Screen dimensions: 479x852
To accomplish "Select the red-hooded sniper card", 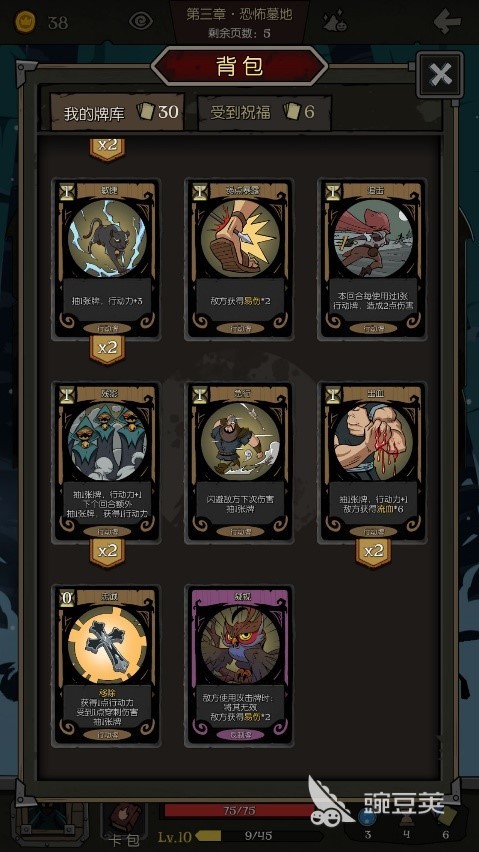I will point(373,259).
